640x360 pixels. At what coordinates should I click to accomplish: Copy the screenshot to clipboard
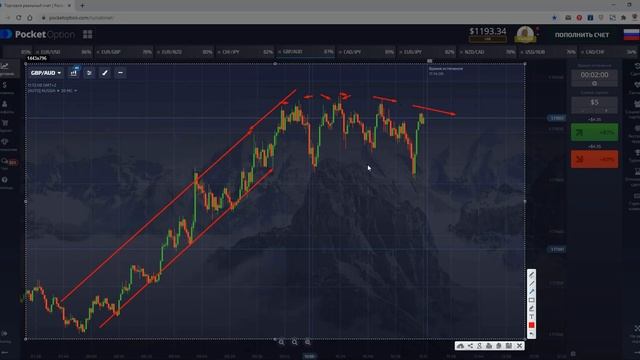pyautogui.click(x=499, y=346)
